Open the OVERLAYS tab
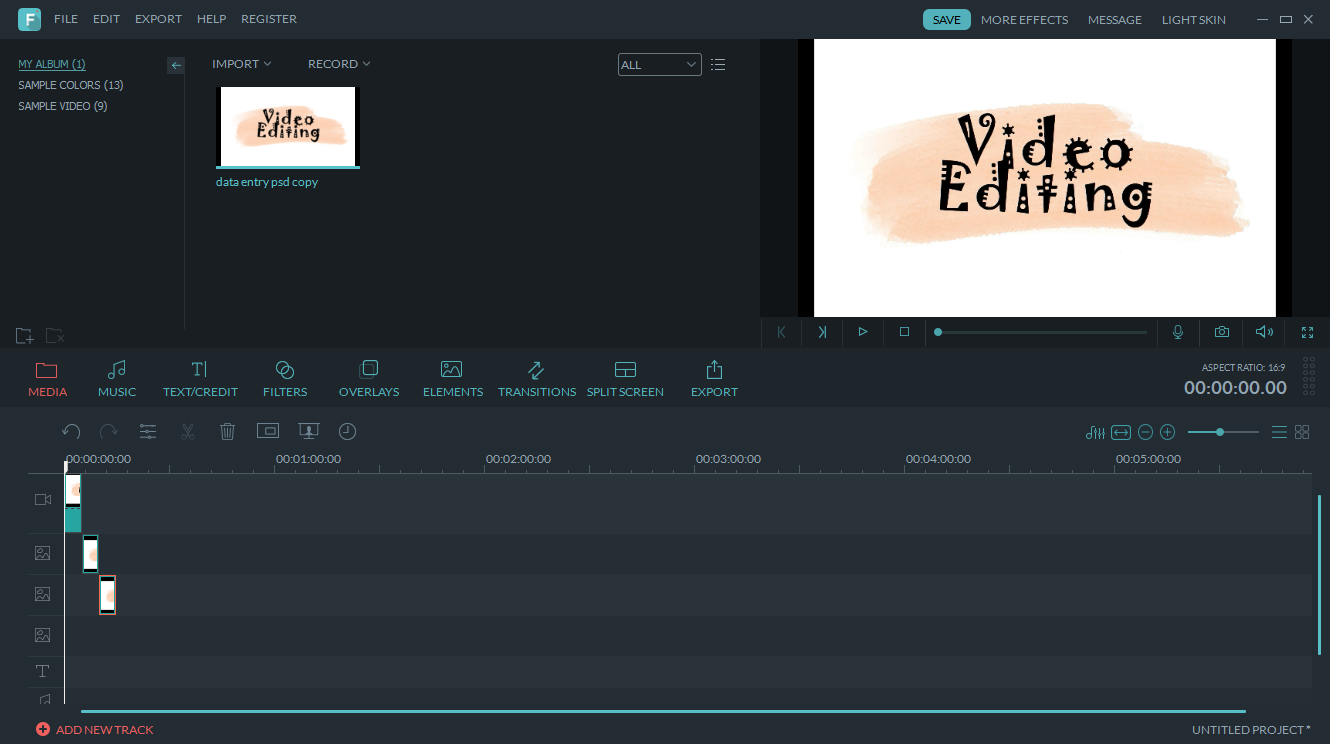Image resolution: width=1330 pixels, height=744 pixels. pyautogui.click(x=369, y=379)
